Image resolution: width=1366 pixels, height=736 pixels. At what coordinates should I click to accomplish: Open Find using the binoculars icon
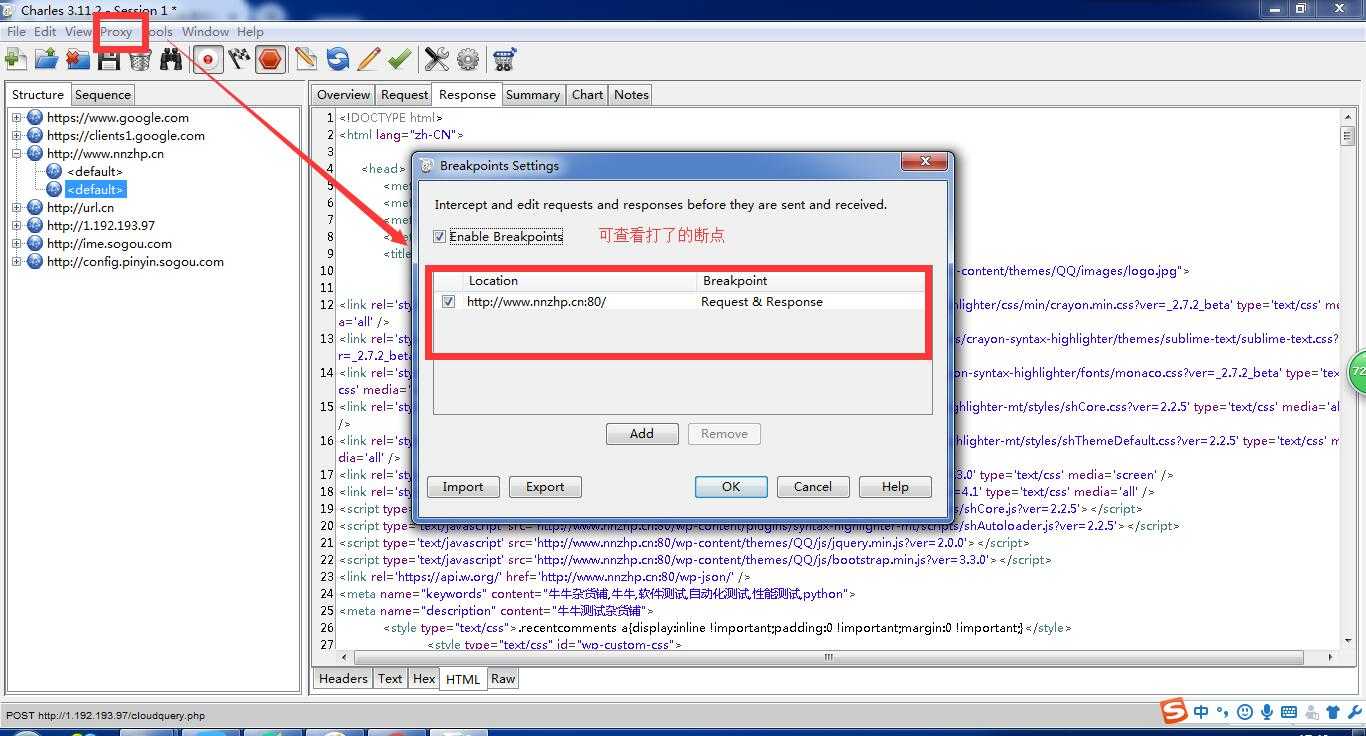(x=171, y=60)
